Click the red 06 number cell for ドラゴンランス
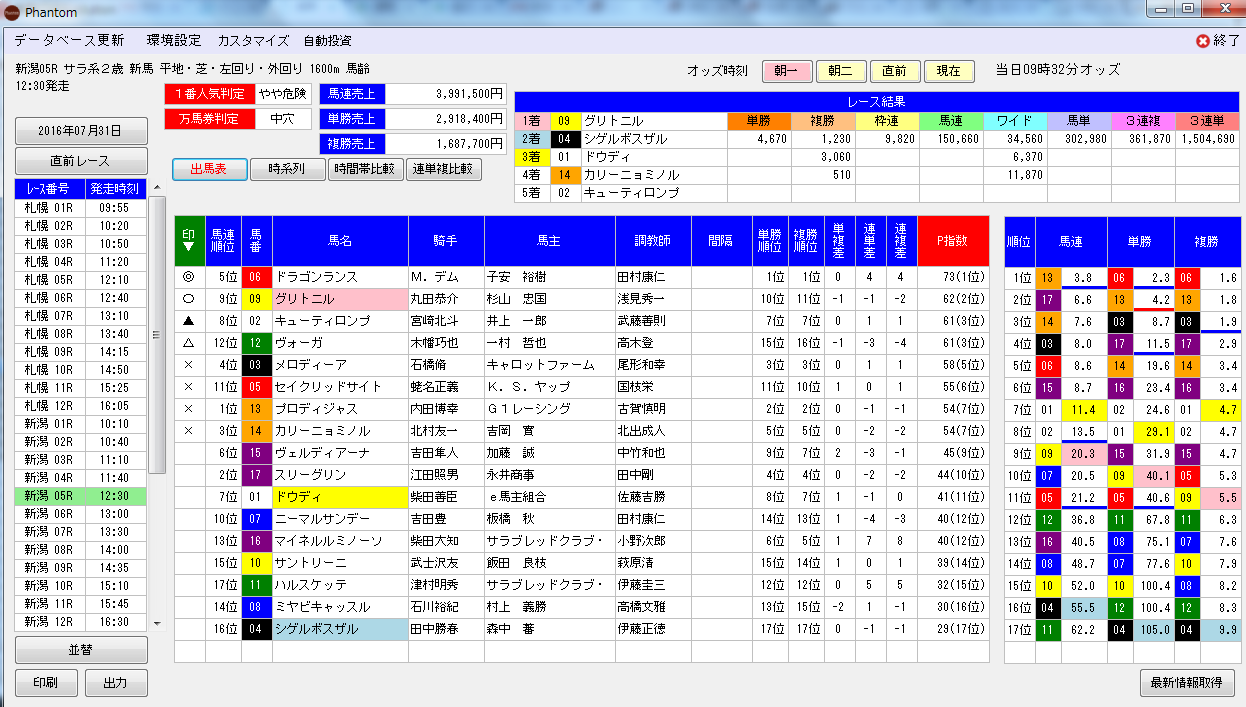 pos(256,277)
